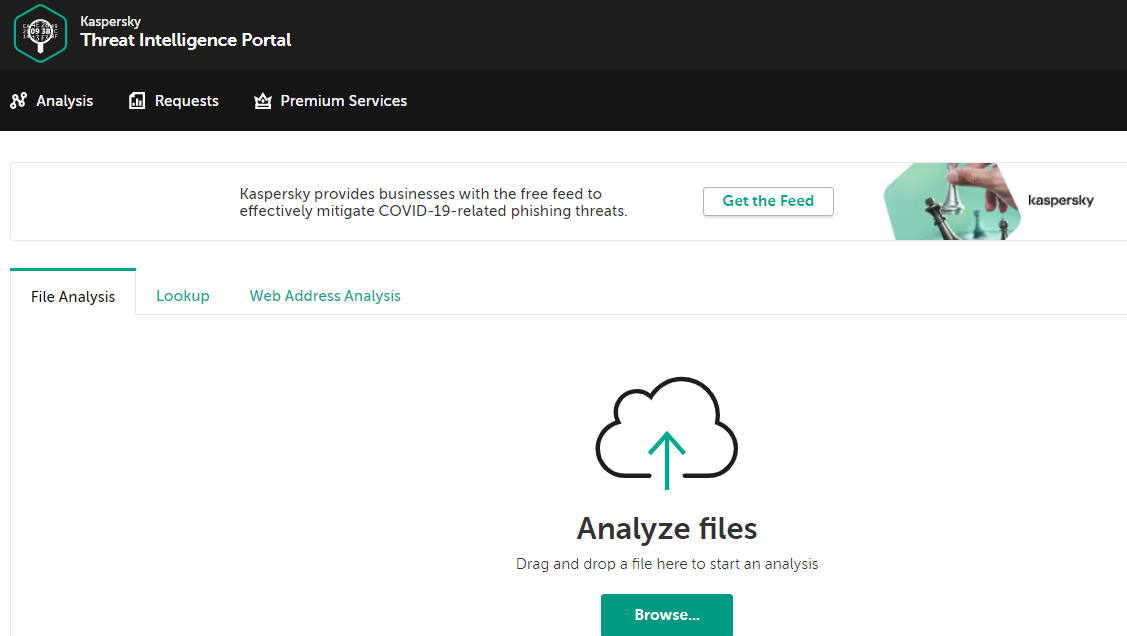Click the Analyze files heading

coord(667,529)
